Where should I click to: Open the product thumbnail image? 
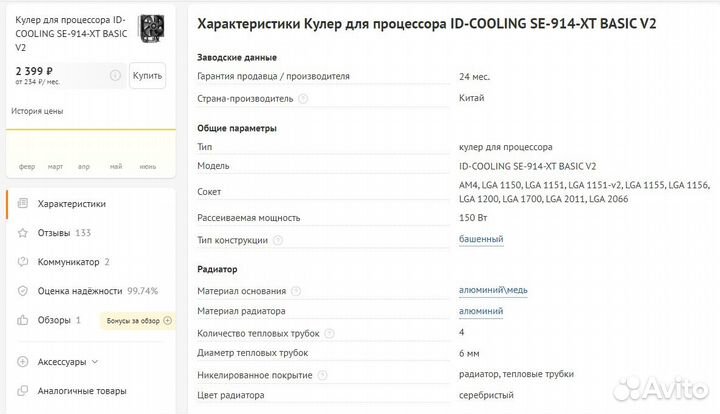tap(152, 28)
